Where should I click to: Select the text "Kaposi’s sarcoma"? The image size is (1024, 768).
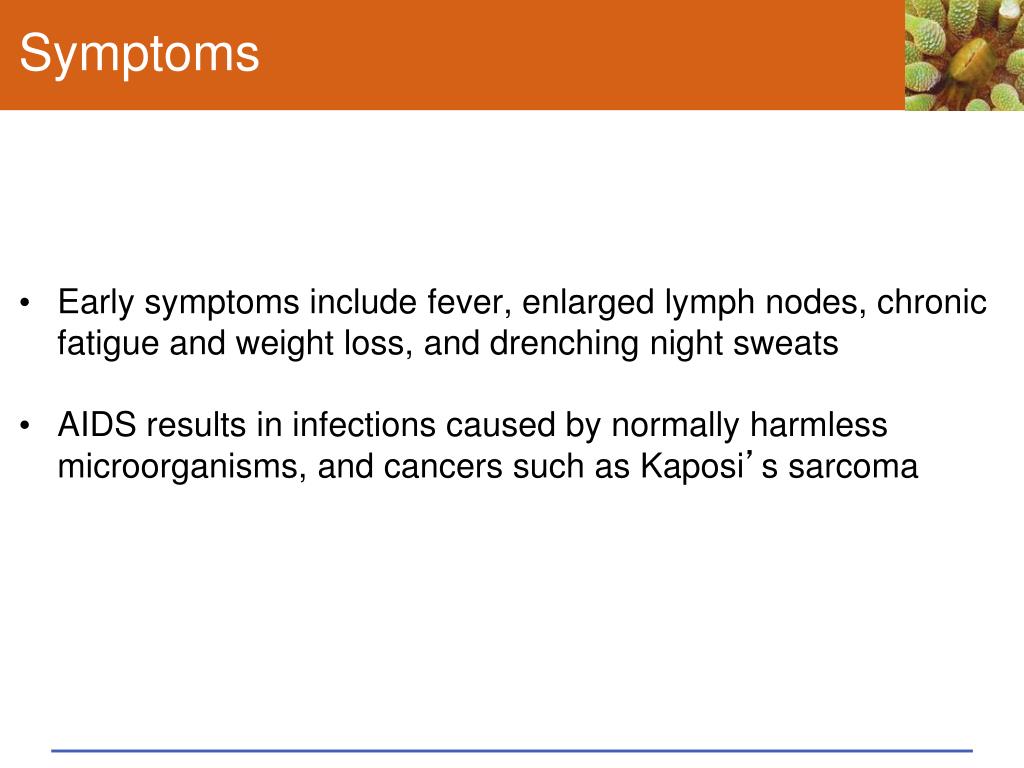tap(779, 468)
